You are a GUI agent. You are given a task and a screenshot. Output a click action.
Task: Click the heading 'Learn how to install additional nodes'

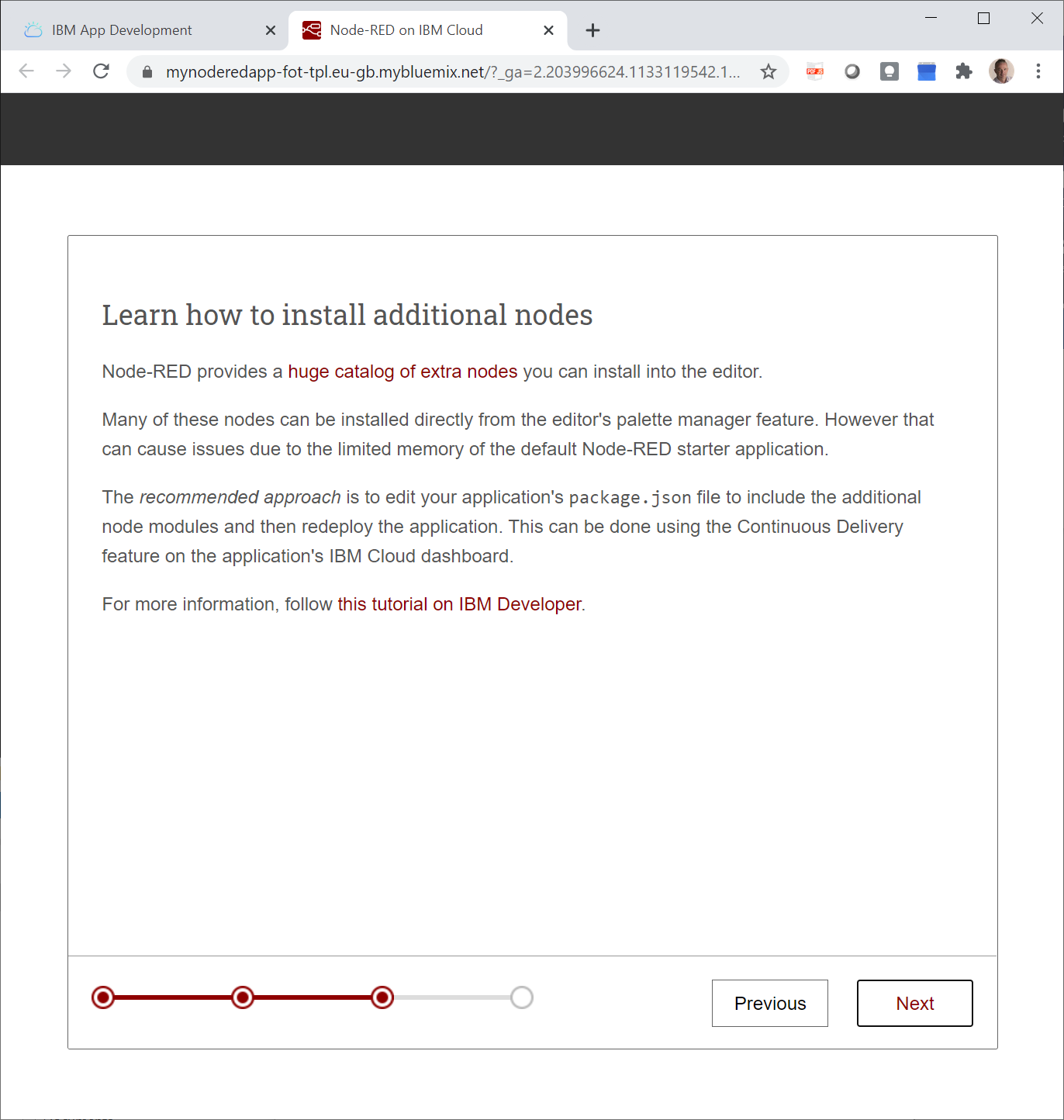[x=347, y=315]
